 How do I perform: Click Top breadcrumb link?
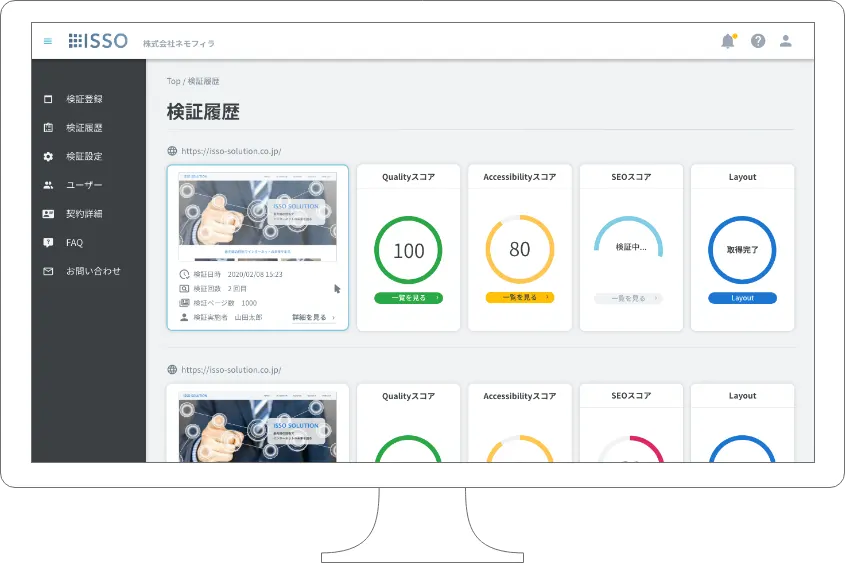coord(174,81)
